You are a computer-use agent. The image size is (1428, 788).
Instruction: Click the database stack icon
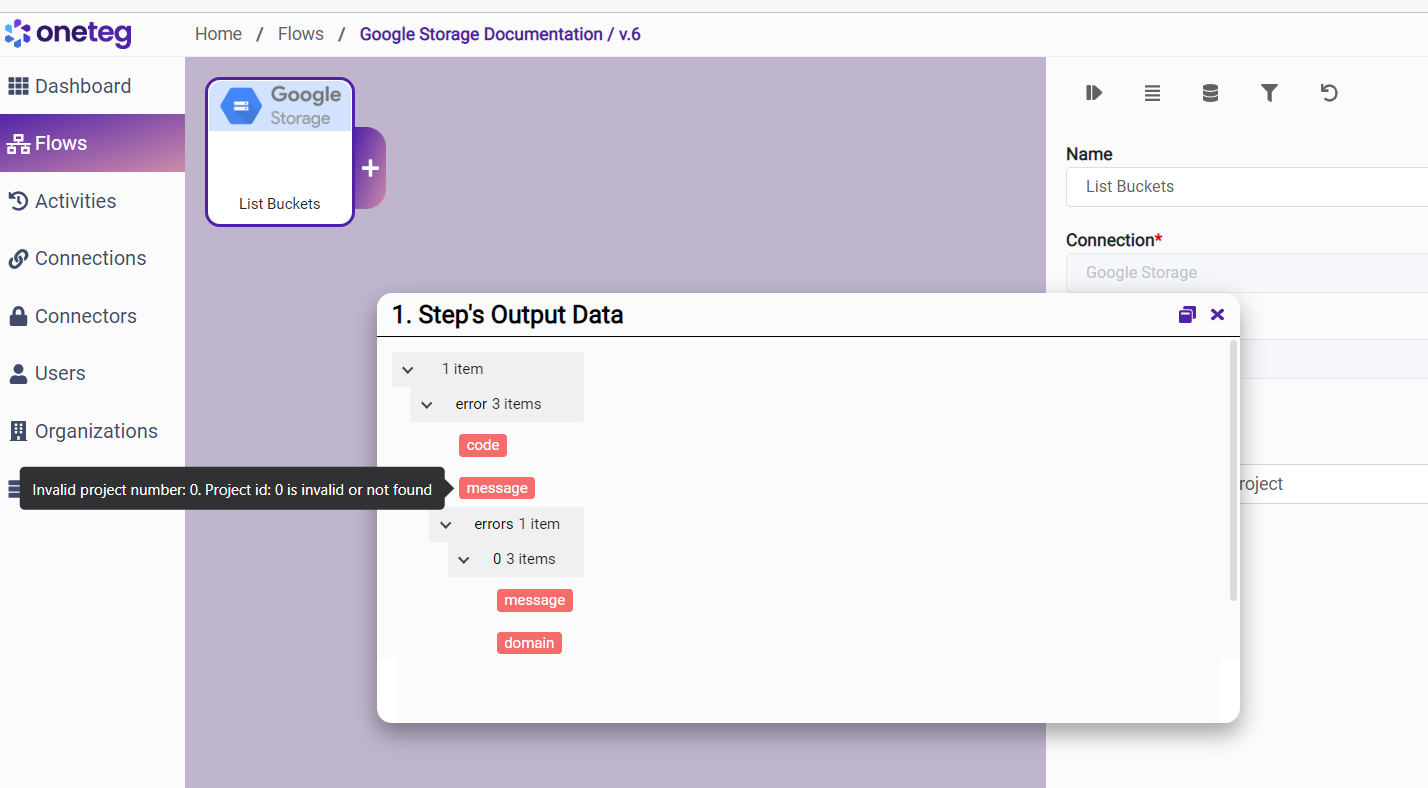pyautogui.click(x=1210, y=93)
